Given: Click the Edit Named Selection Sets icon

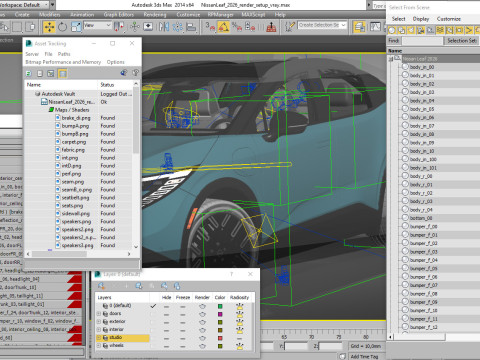Looking at the screenshot, I should click(290, 27).
